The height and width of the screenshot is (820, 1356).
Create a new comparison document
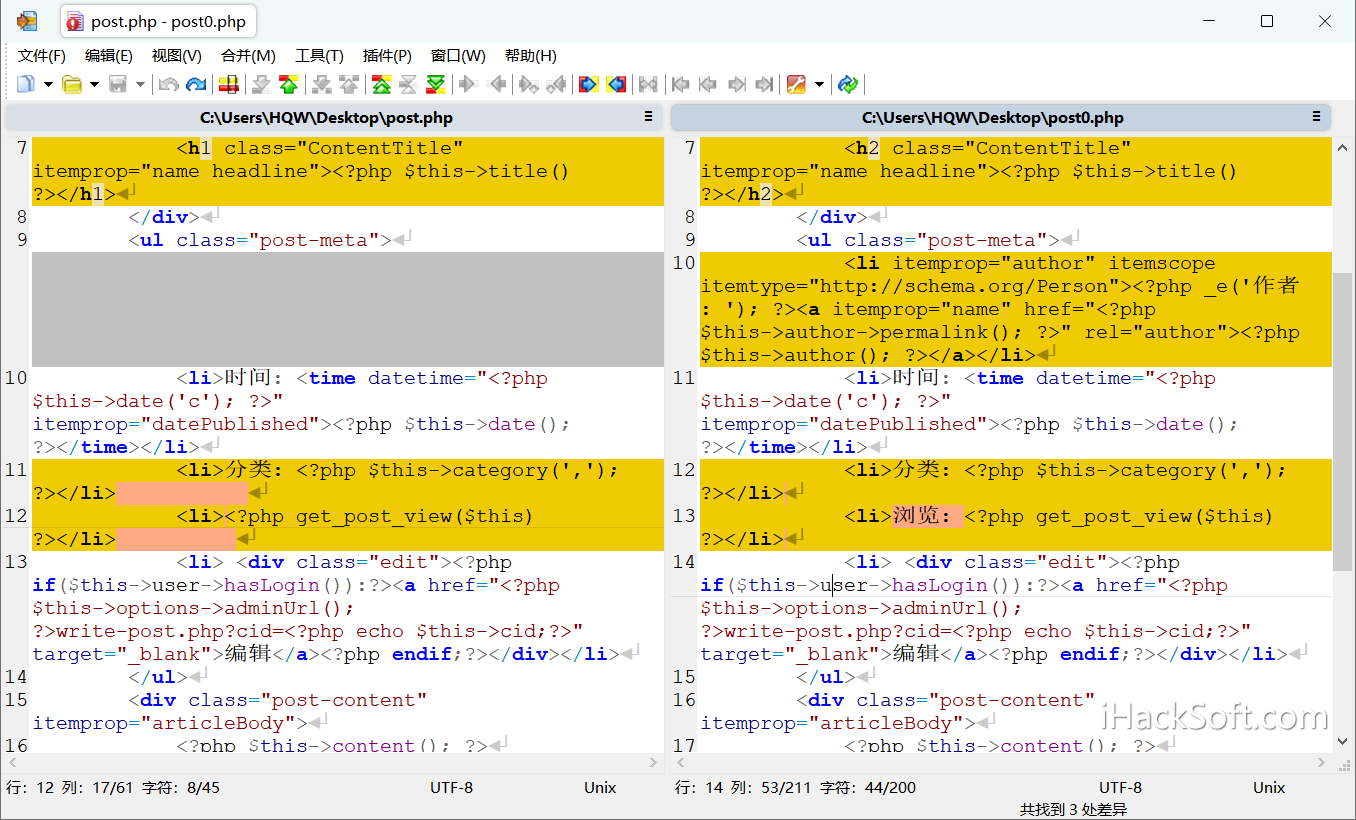pos(25,84)
